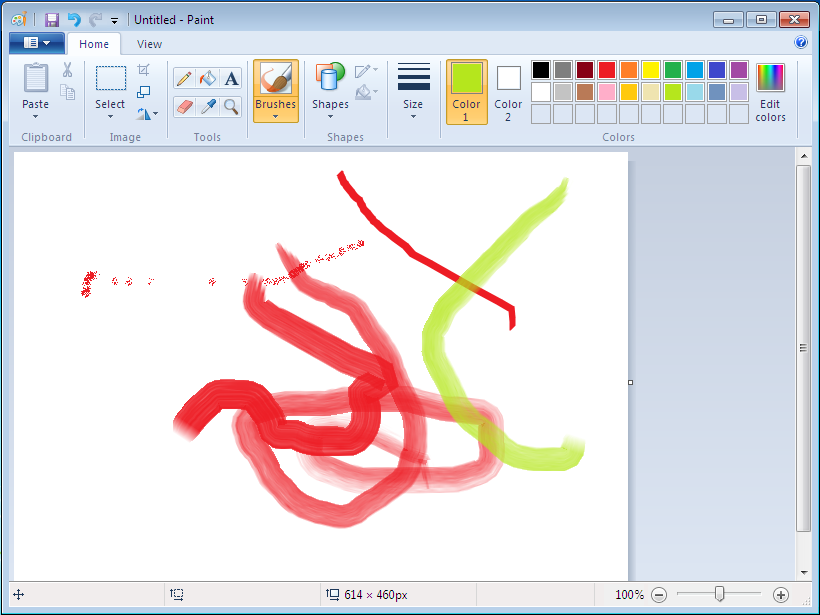Select the Text tool

point(232,78)
